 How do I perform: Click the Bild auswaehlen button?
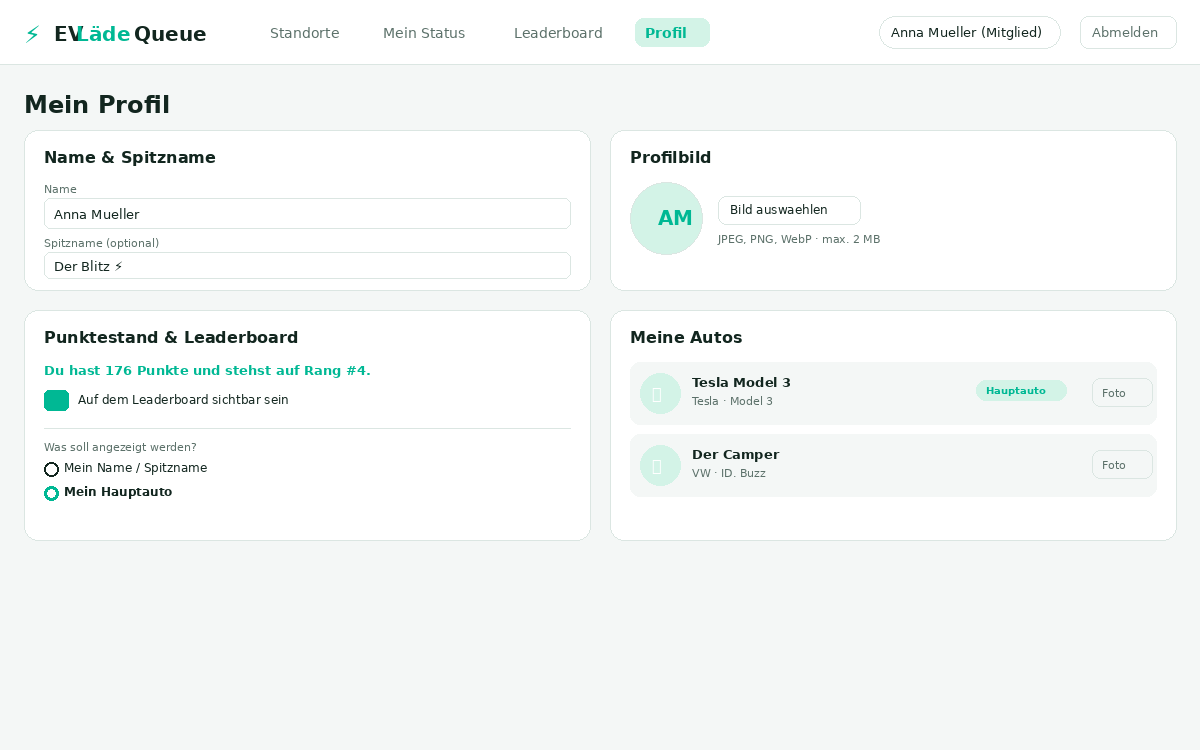pos(789,210)
